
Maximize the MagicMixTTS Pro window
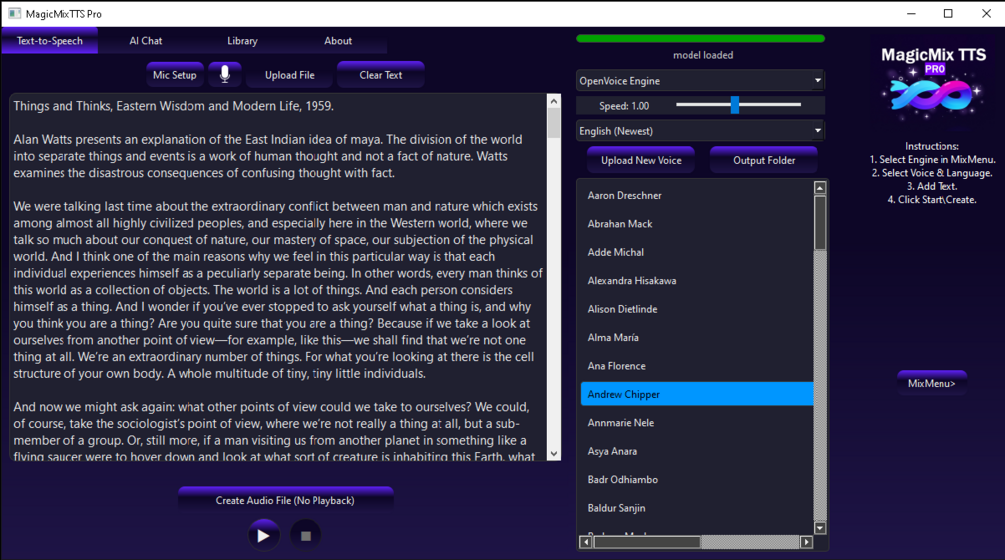(948, 13)
